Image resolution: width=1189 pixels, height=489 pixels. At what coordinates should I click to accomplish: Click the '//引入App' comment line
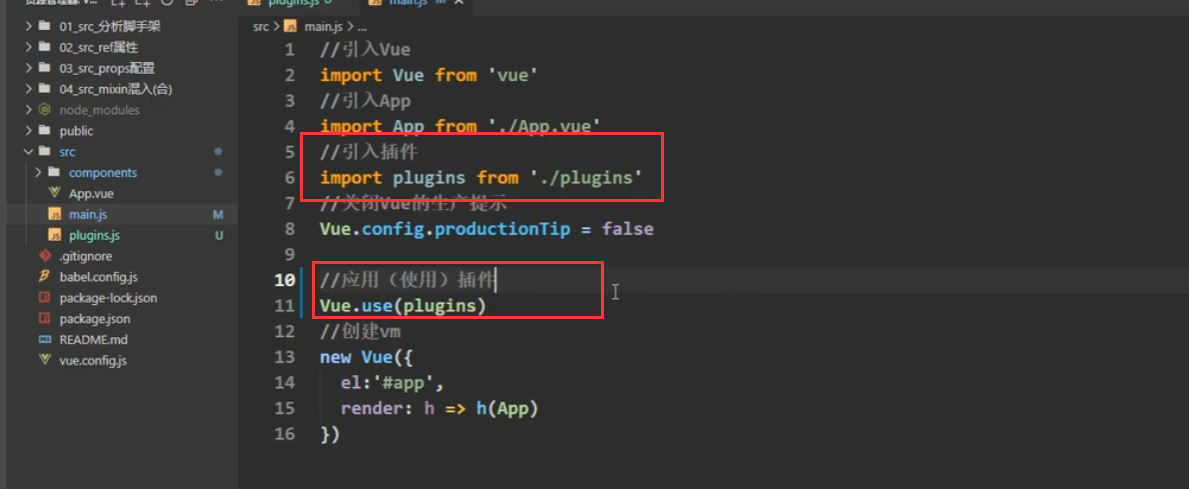click(365, 101)
